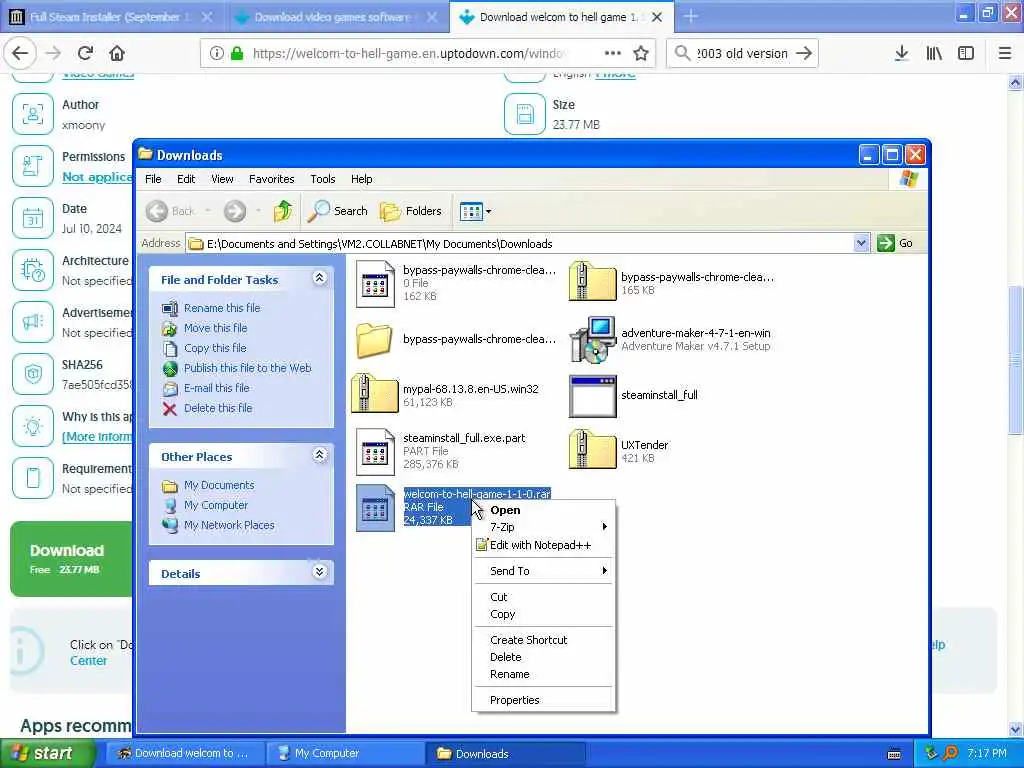
Task: Select bypass-paywalls 0 File icon
Action: 376,283
